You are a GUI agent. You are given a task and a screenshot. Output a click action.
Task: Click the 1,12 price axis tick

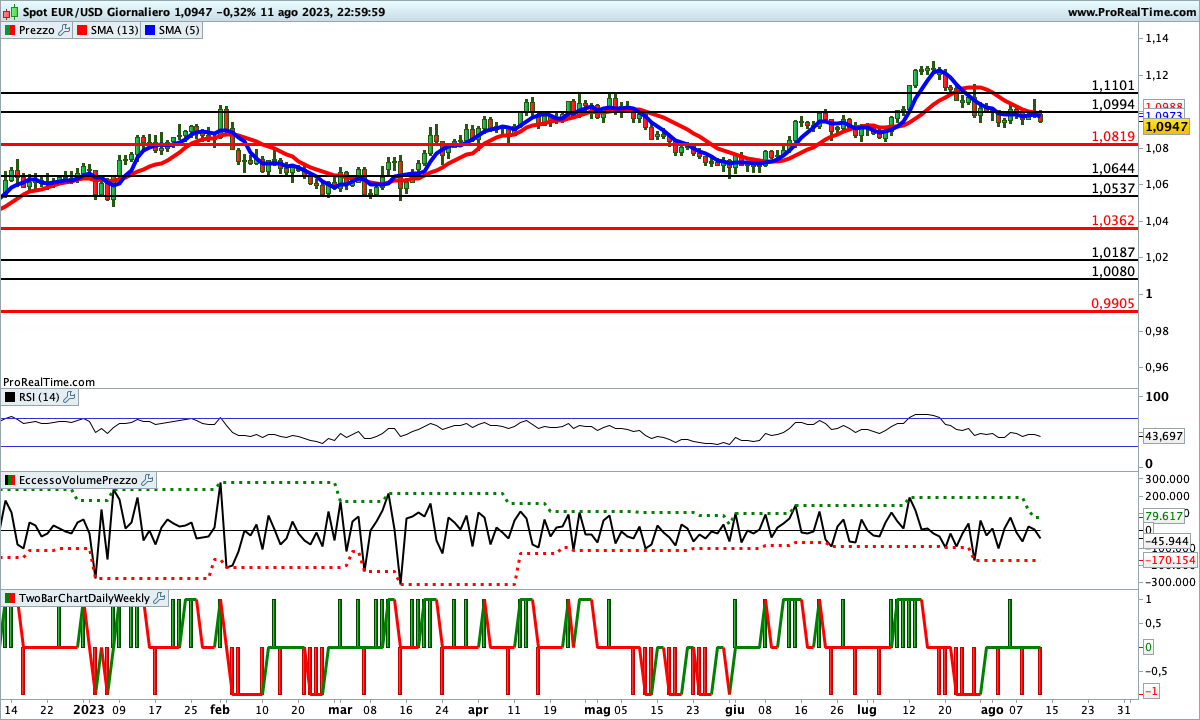point(1157,75)
